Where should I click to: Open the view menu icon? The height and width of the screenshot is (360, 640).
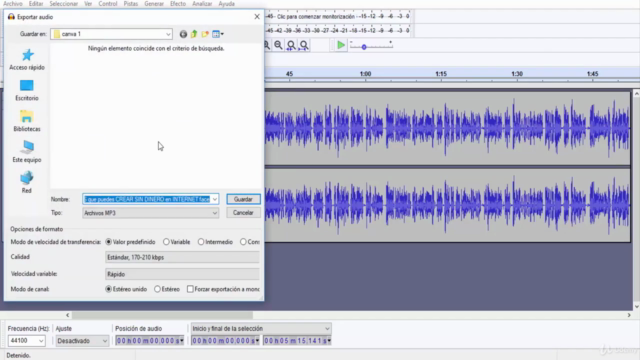(218, 34)
